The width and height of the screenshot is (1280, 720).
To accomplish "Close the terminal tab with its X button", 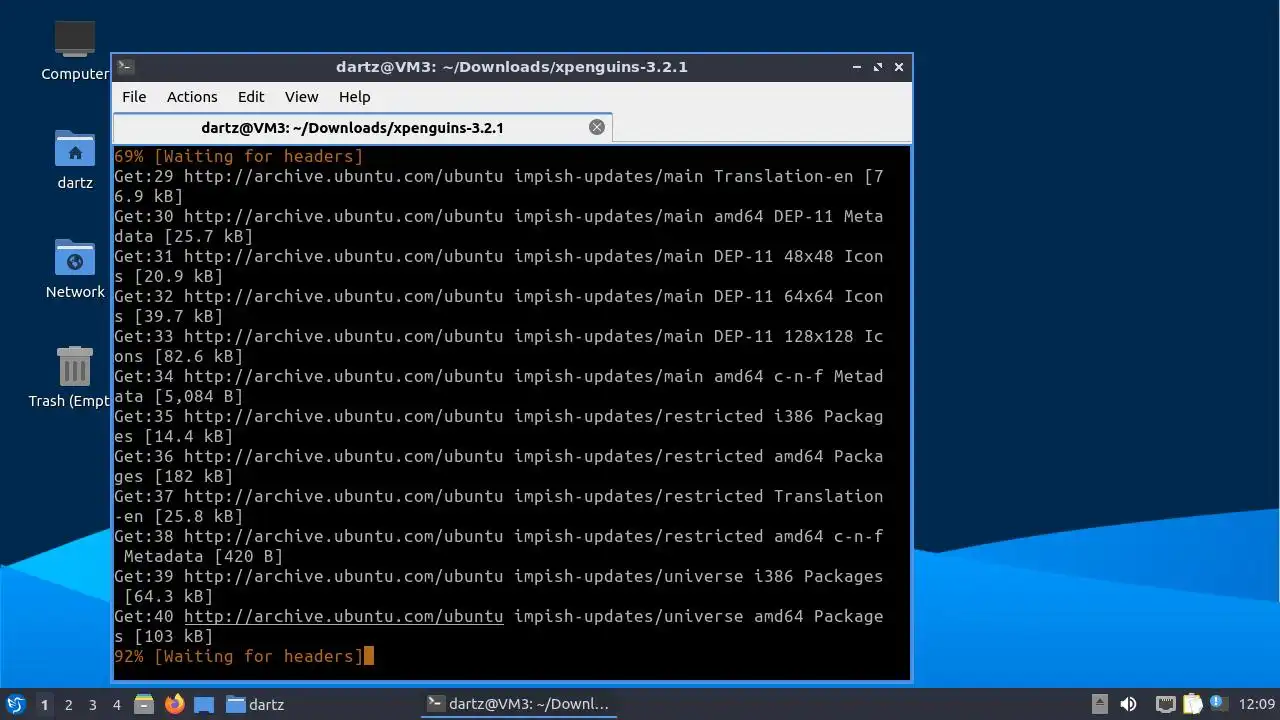I will 597,127.
